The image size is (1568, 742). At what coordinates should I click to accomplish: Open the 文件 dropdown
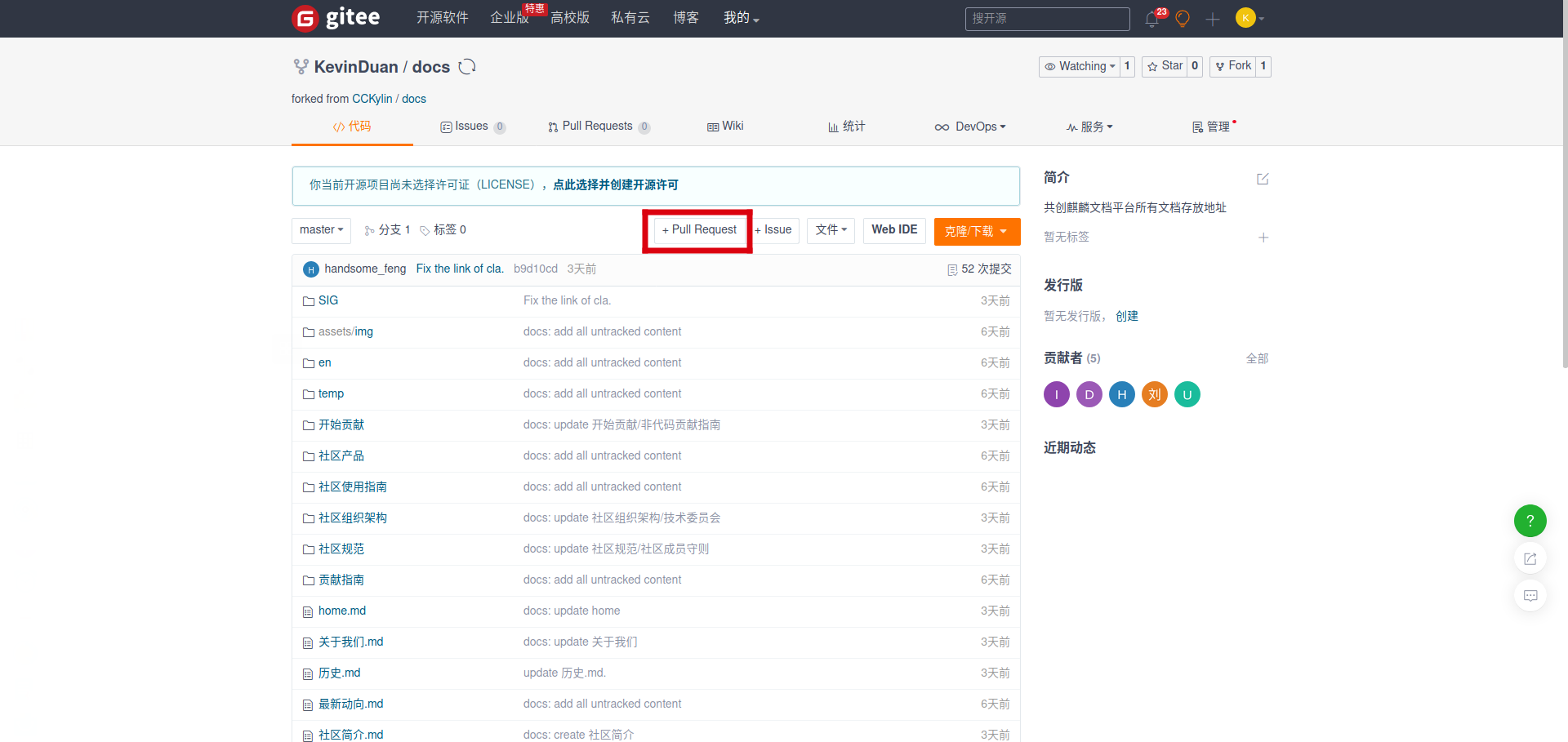click(831, 230)
